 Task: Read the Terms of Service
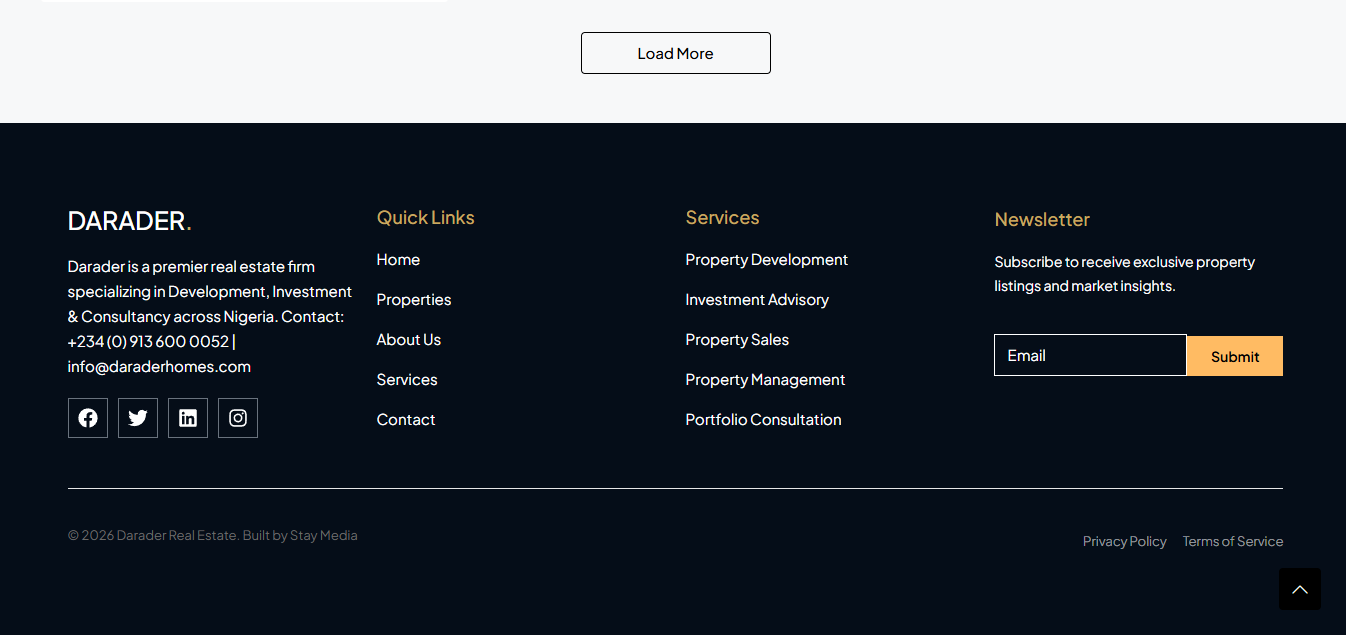1232,541
